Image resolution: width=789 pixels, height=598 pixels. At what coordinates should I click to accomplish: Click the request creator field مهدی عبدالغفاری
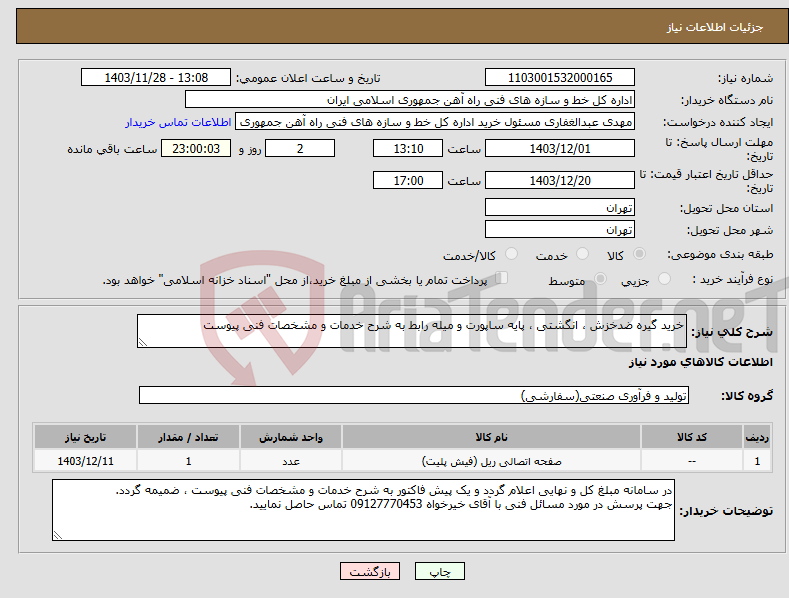tap(435, 122)
